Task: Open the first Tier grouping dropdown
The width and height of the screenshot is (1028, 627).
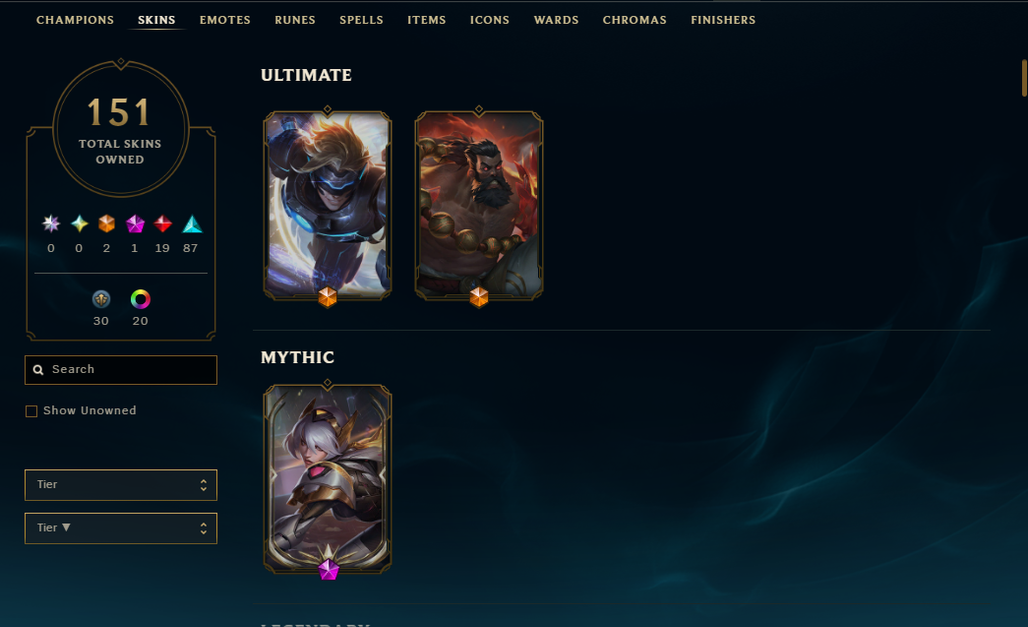Action: pyautogui.click(x=121, y=485)
